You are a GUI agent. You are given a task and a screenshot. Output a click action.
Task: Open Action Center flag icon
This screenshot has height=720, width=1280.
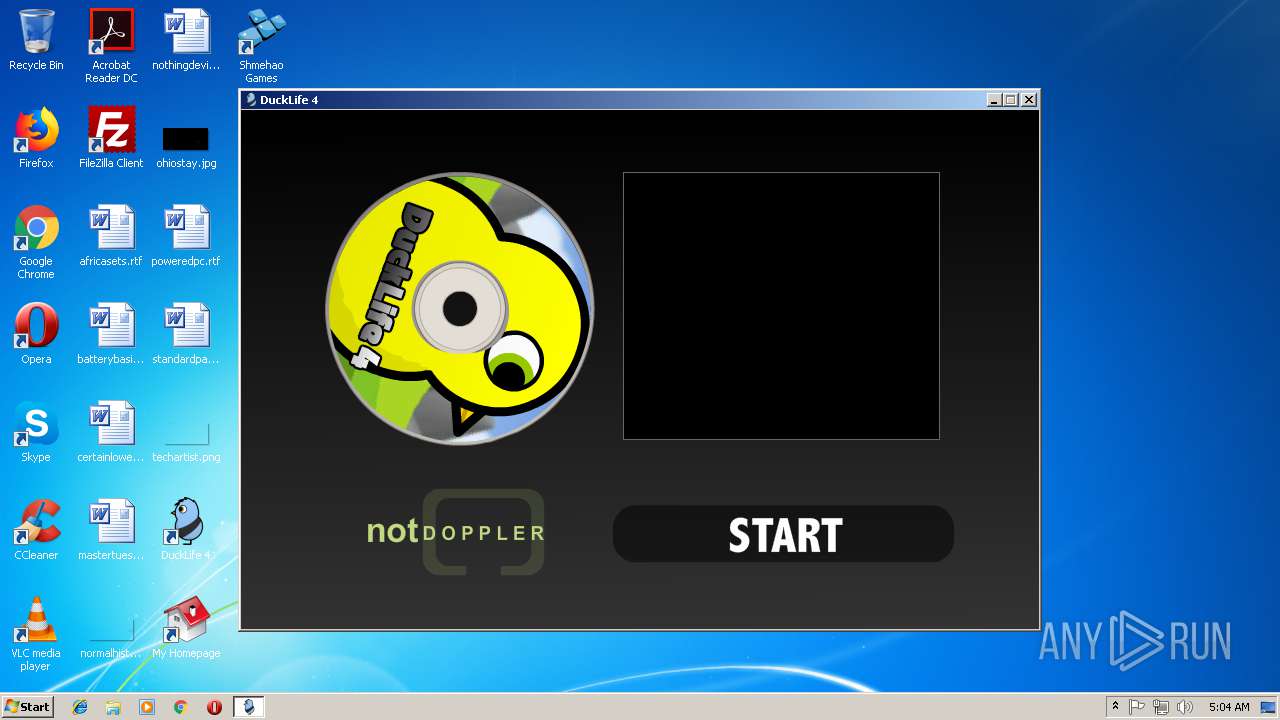pos(1137,707)
